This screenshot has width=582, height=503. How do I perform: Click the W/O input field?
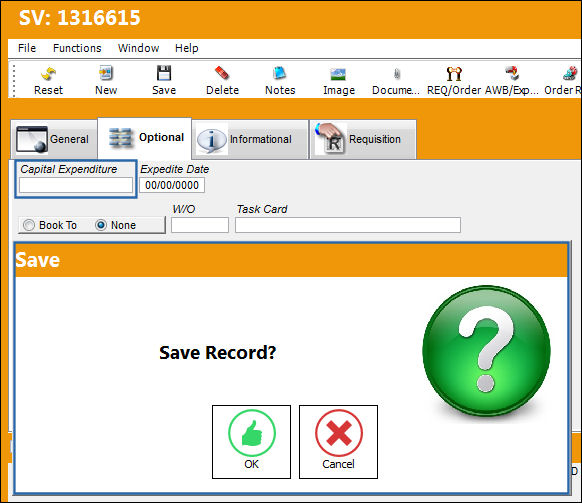point(200,225)
